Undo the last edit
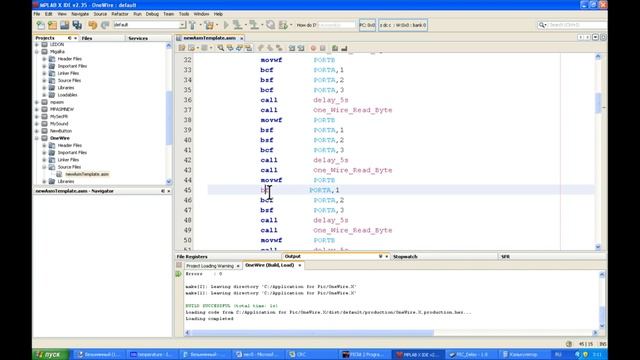Screen dimensions: 640x360 point(93,25)
